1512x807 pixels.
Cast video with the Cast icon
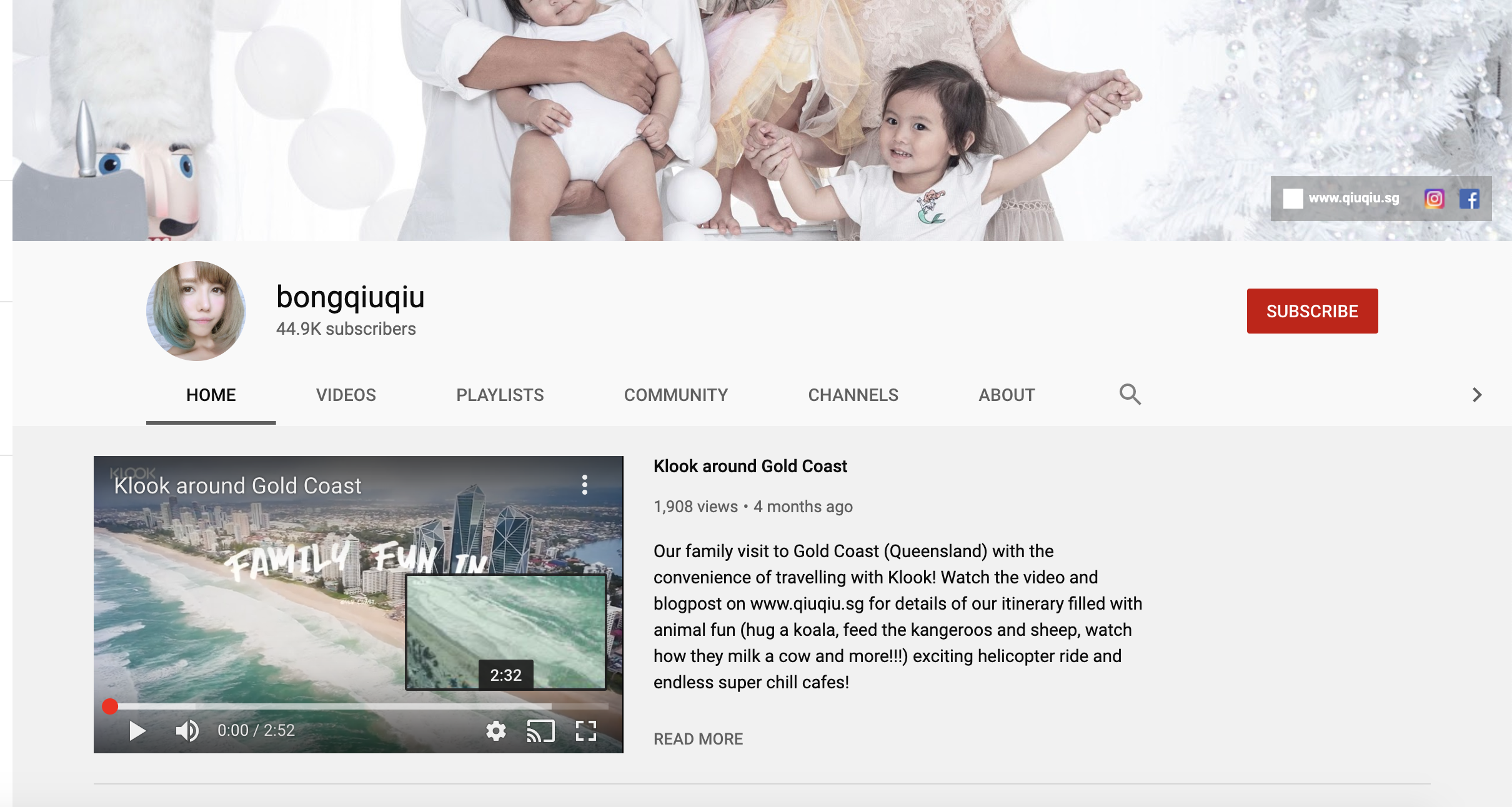(x=540, y=730)
